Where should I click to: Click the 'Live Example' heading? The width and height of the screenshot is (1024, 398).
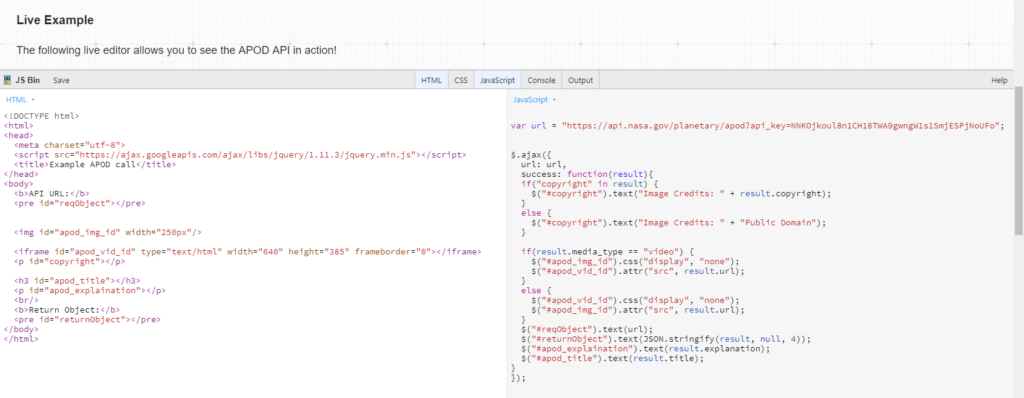point(55,20)
